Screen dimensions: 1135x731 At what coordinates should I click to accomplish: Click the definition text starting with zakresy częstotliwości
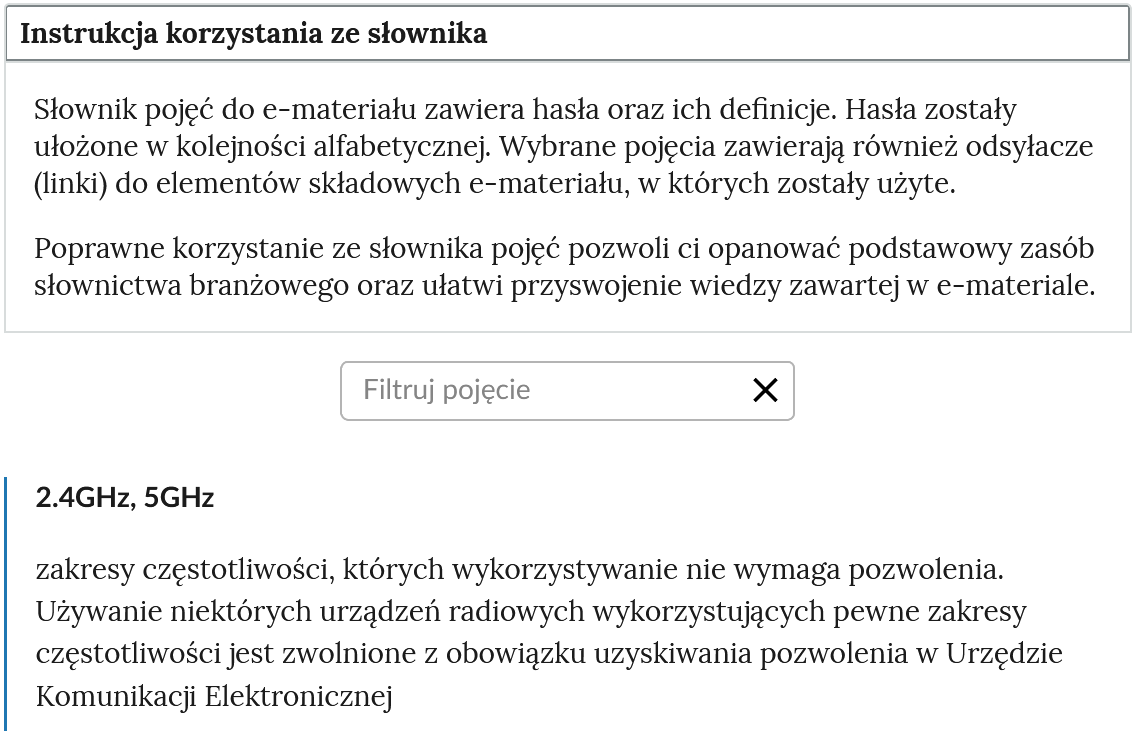(x=549, y=633)
